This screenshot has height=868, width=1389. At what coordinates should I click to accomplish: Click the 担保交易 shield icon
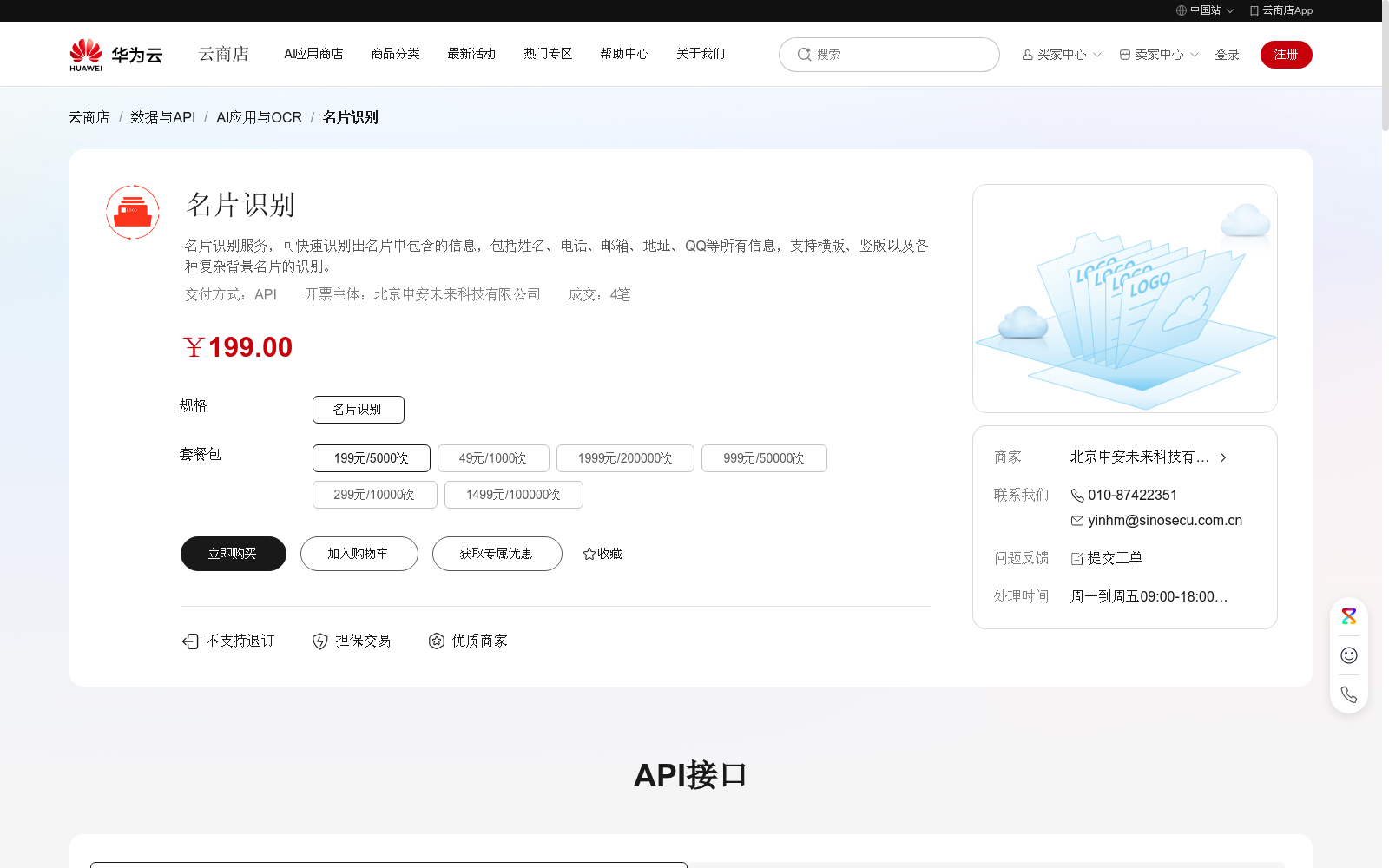(x=320, y=641)
